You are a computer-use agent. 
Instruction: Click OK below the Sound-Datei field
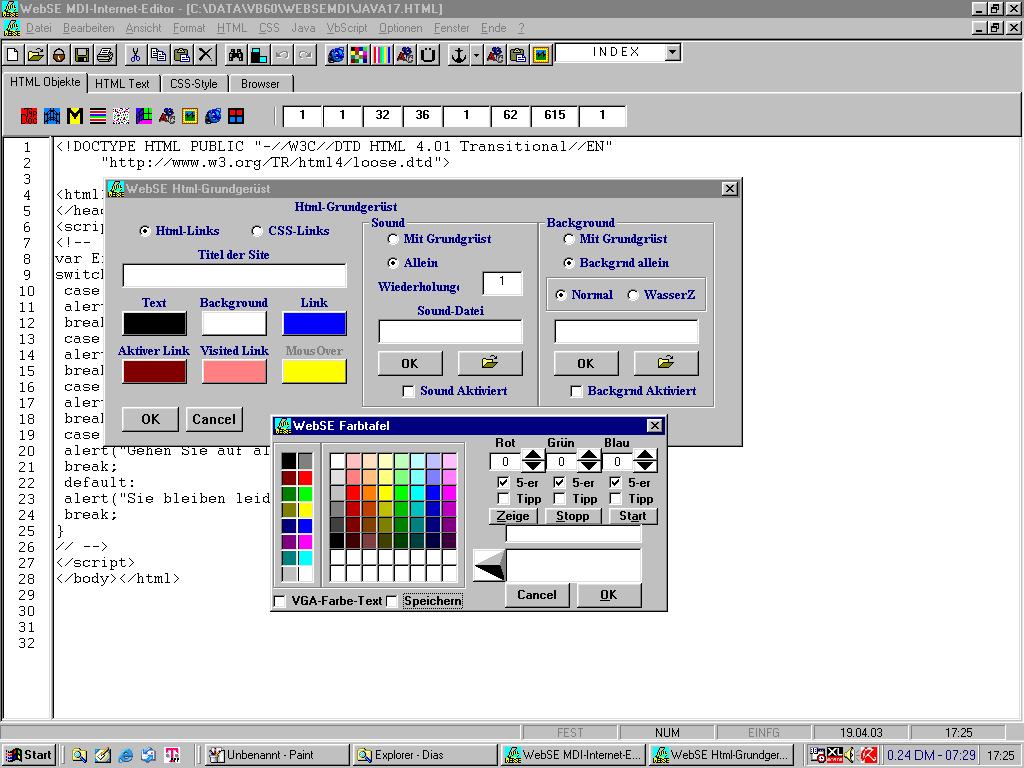[410, 363]
